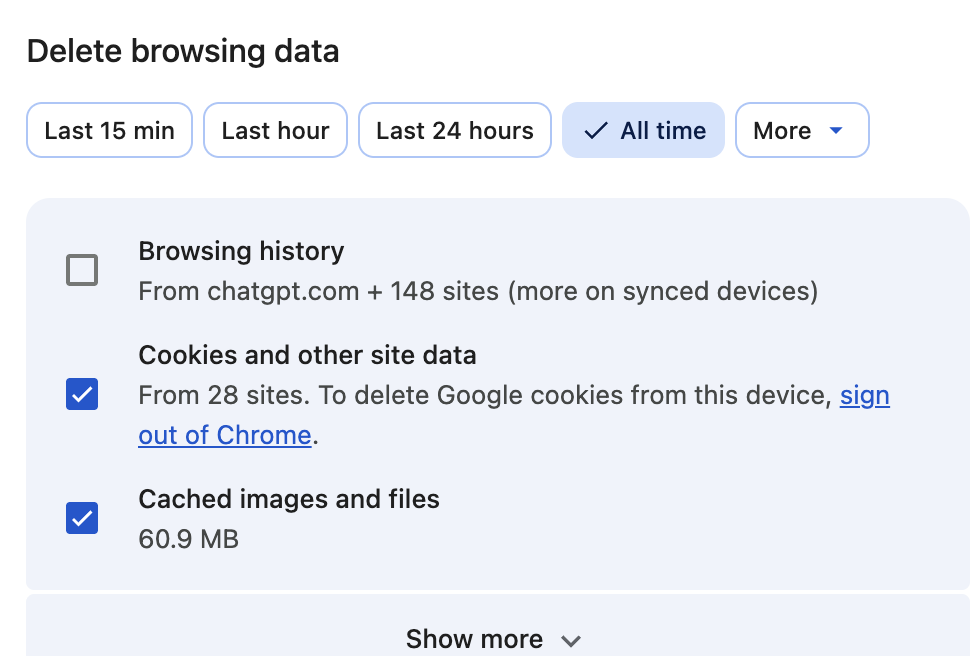Expand the Show more section
970x656 pixels.
[x=474, y=638]
